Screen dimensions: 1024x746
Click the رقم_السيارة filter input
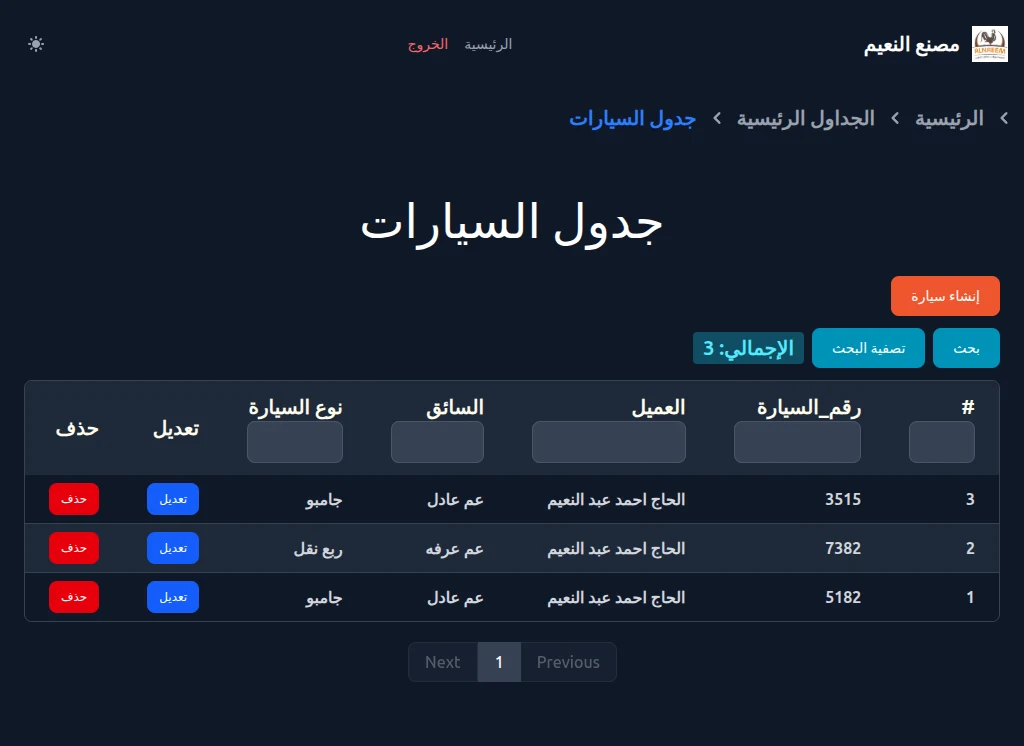coord(797,442)
